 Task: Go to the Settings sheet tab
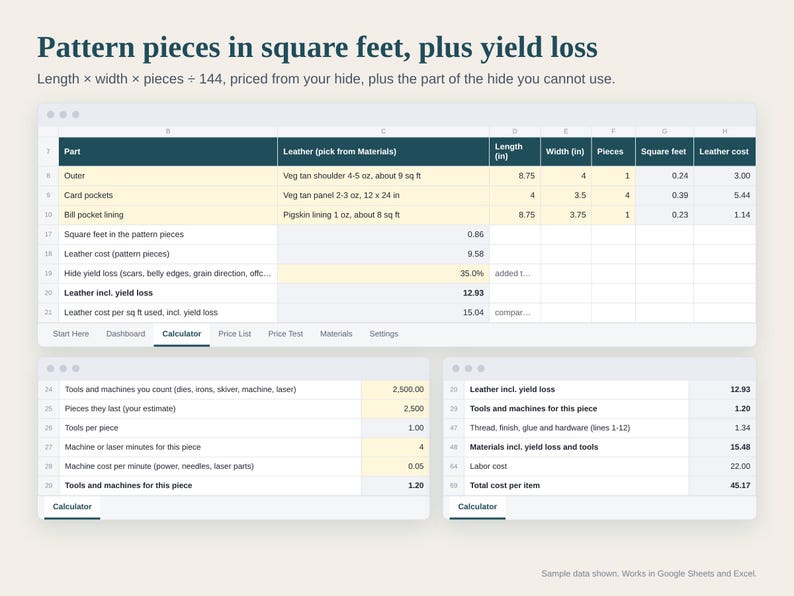(384, 334)
